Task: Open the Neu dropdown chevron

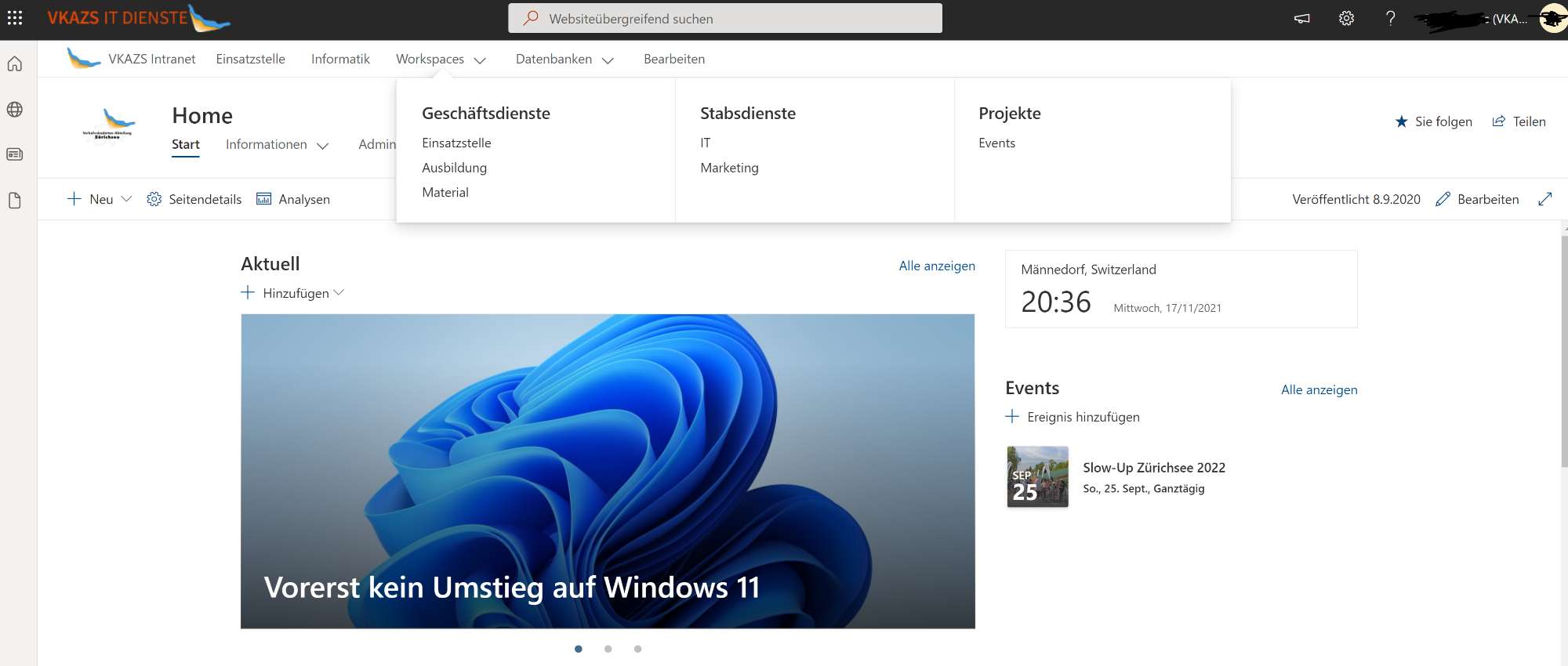Action: 126,199
